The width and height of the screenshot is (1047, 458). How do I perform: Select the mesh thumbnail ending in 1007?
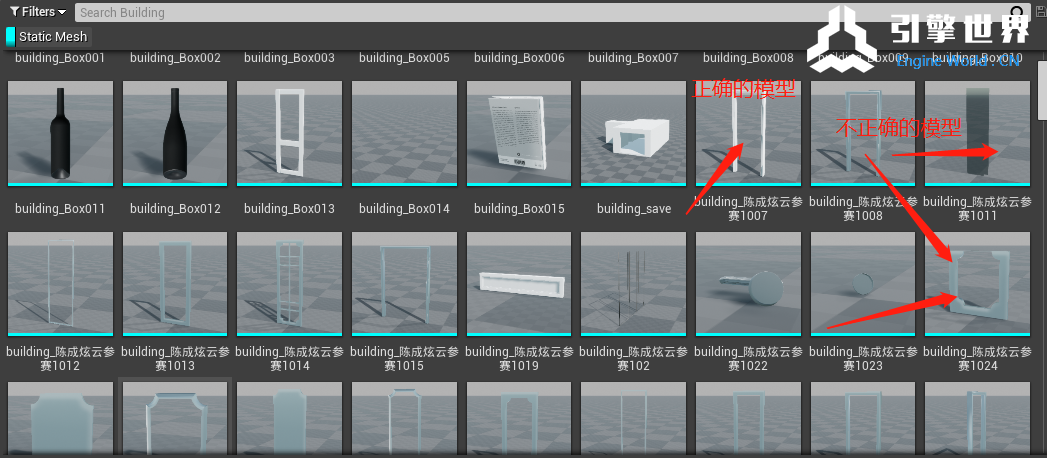click(748, 133)
